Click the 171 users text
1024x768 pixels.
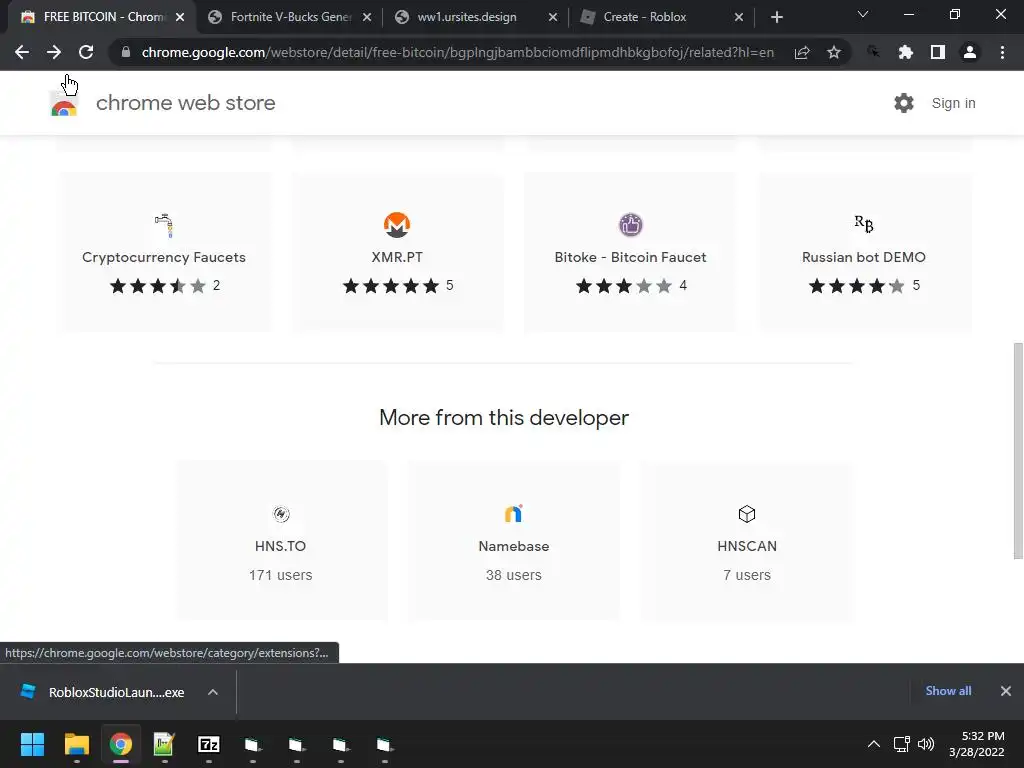(281, 575)
